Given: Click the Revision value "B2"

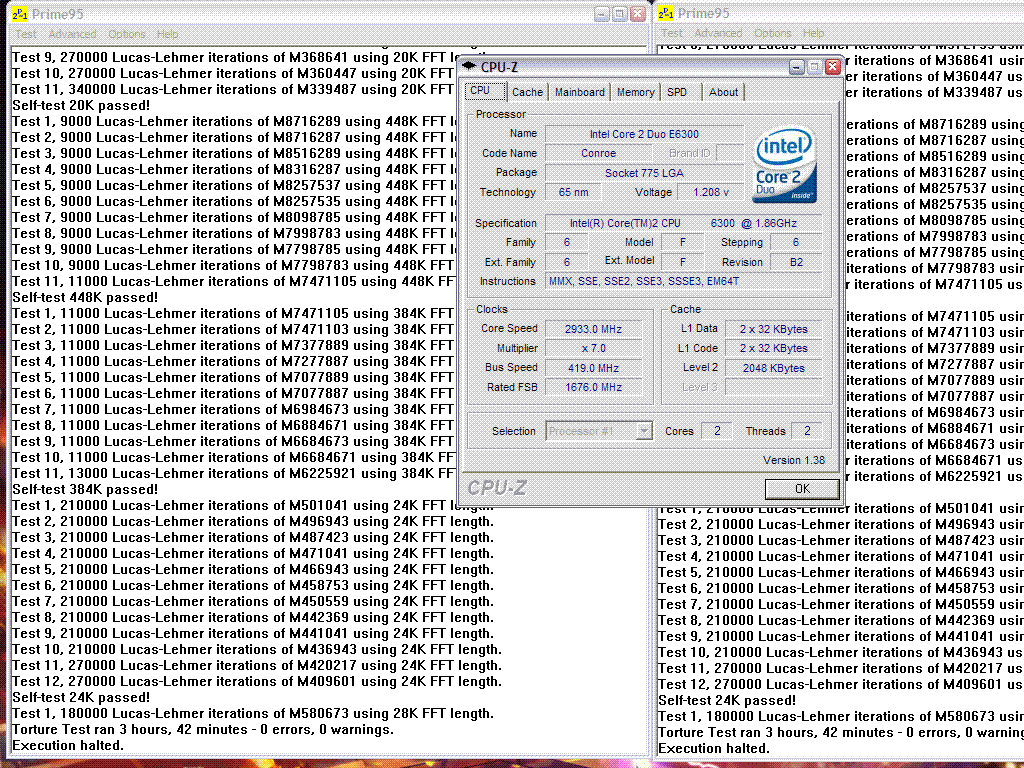Looking at the screenshot, I should coord(795,263).
